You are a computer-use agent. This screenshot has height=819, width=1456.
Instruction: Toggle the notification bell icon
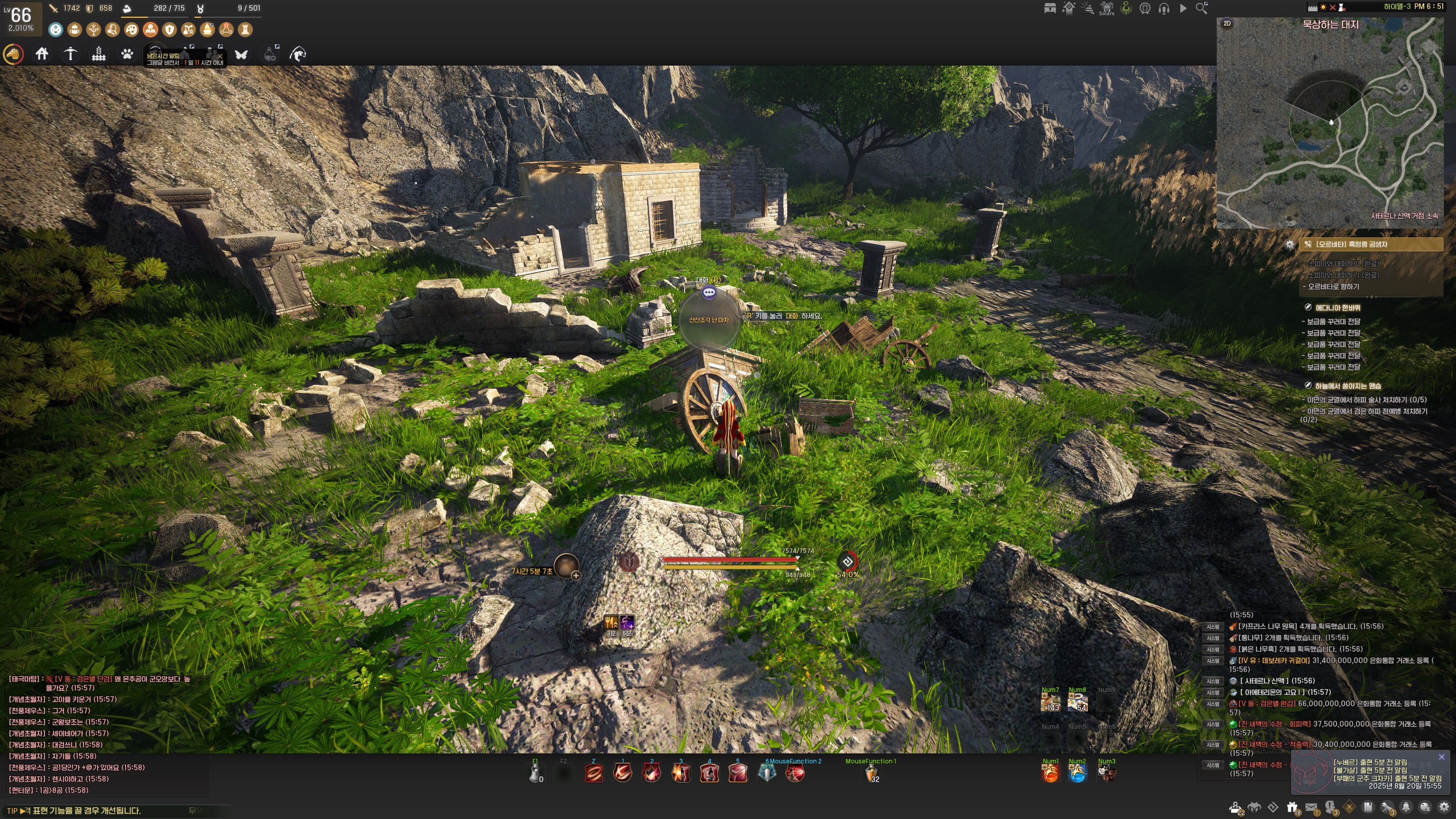[1406, 807]
